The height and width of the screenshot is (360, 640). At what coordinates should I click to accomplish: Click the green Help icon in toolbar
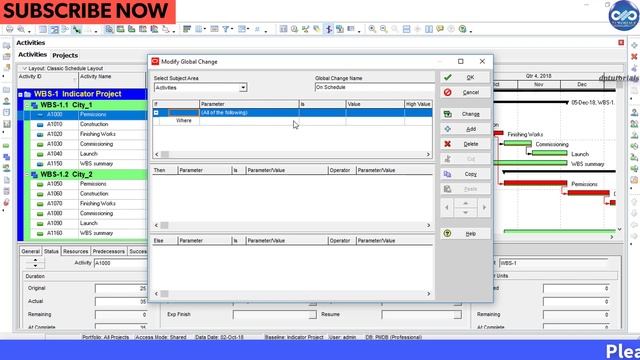click(462, 29)
